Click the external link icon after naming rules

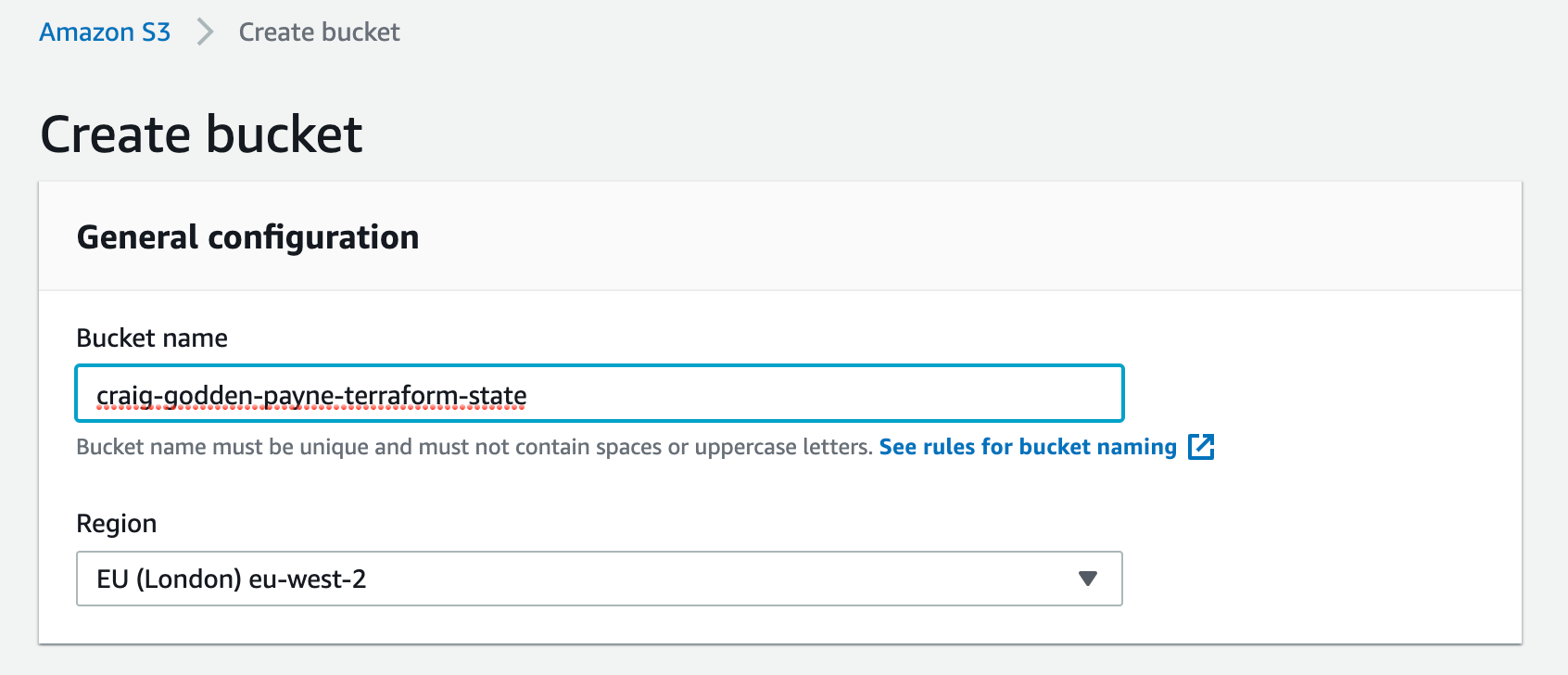1201,447
